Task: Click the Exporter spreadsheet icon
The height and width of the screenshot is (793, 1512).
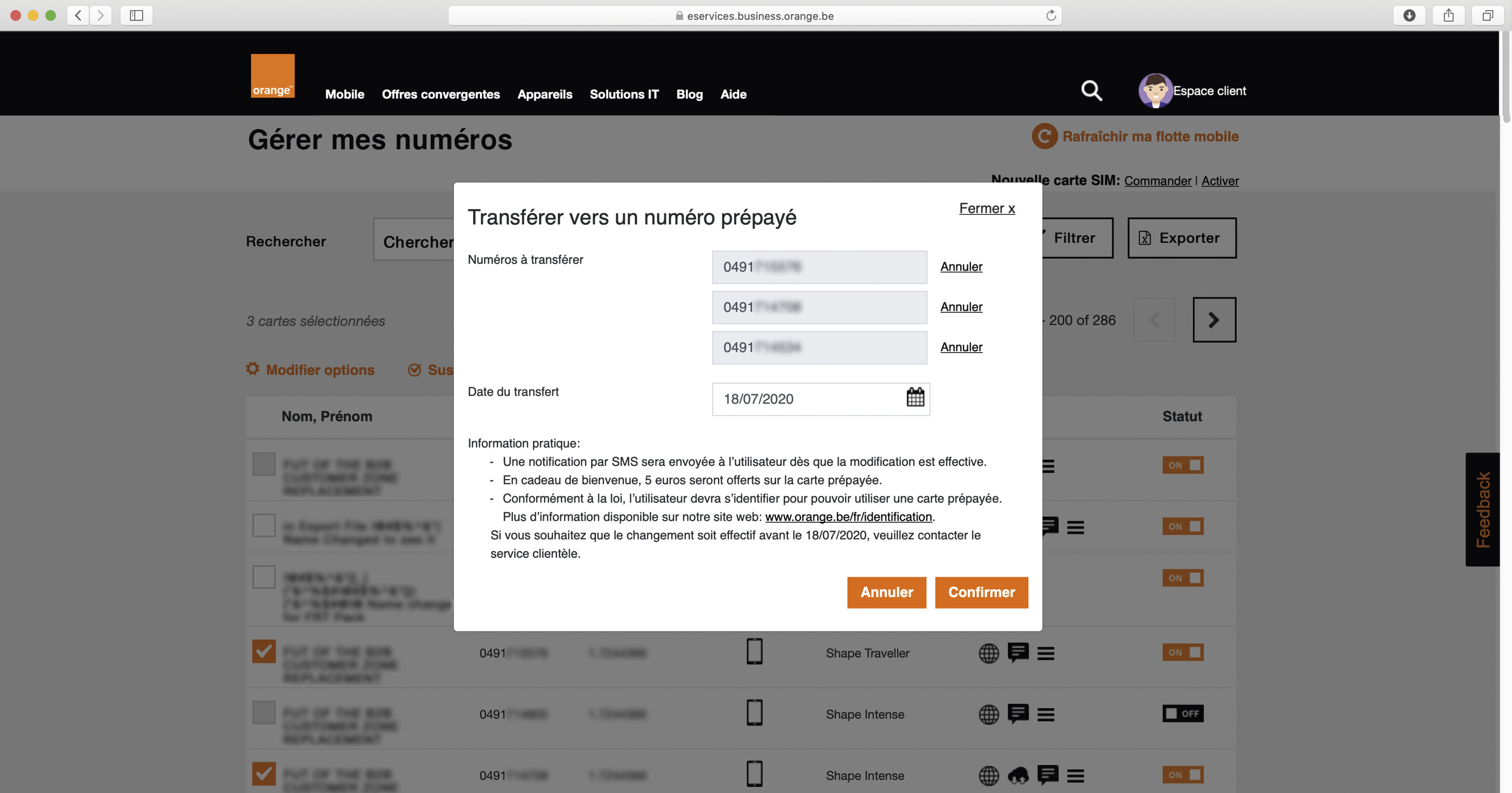Action: [x=1144, y=238]
